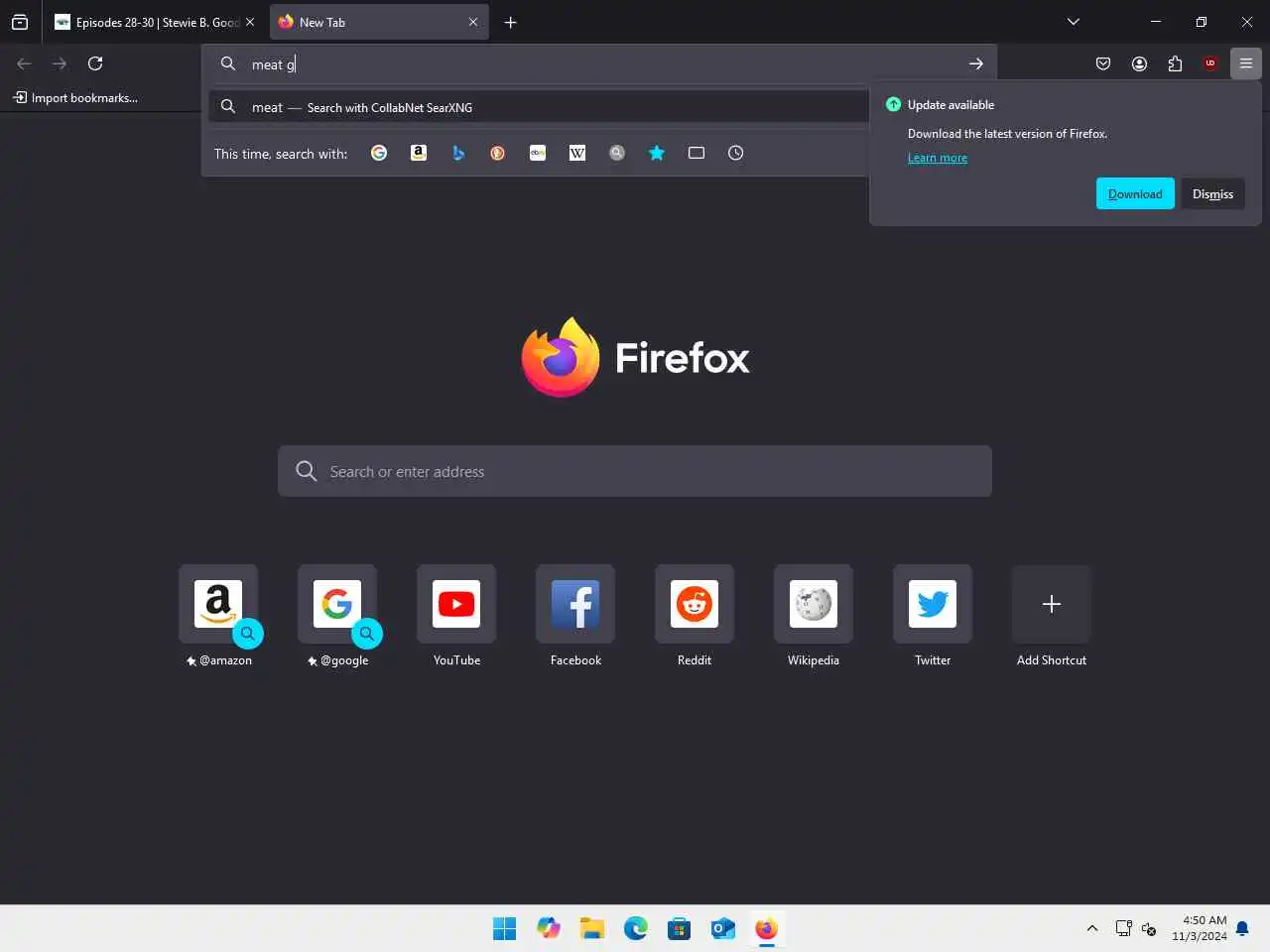Screen dimensions: 1270x952
Task: Open the Windows Start menu
Action: click(x=505, y=929)
